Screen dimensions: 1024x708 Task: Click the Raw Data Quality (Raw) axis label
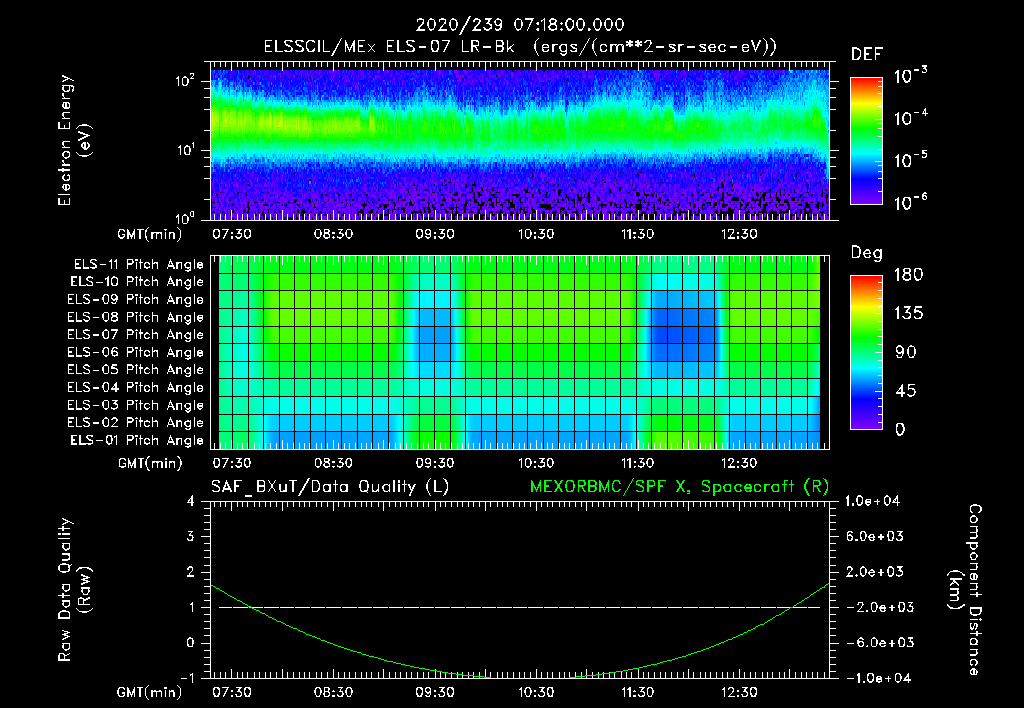[x=74, y=590]
